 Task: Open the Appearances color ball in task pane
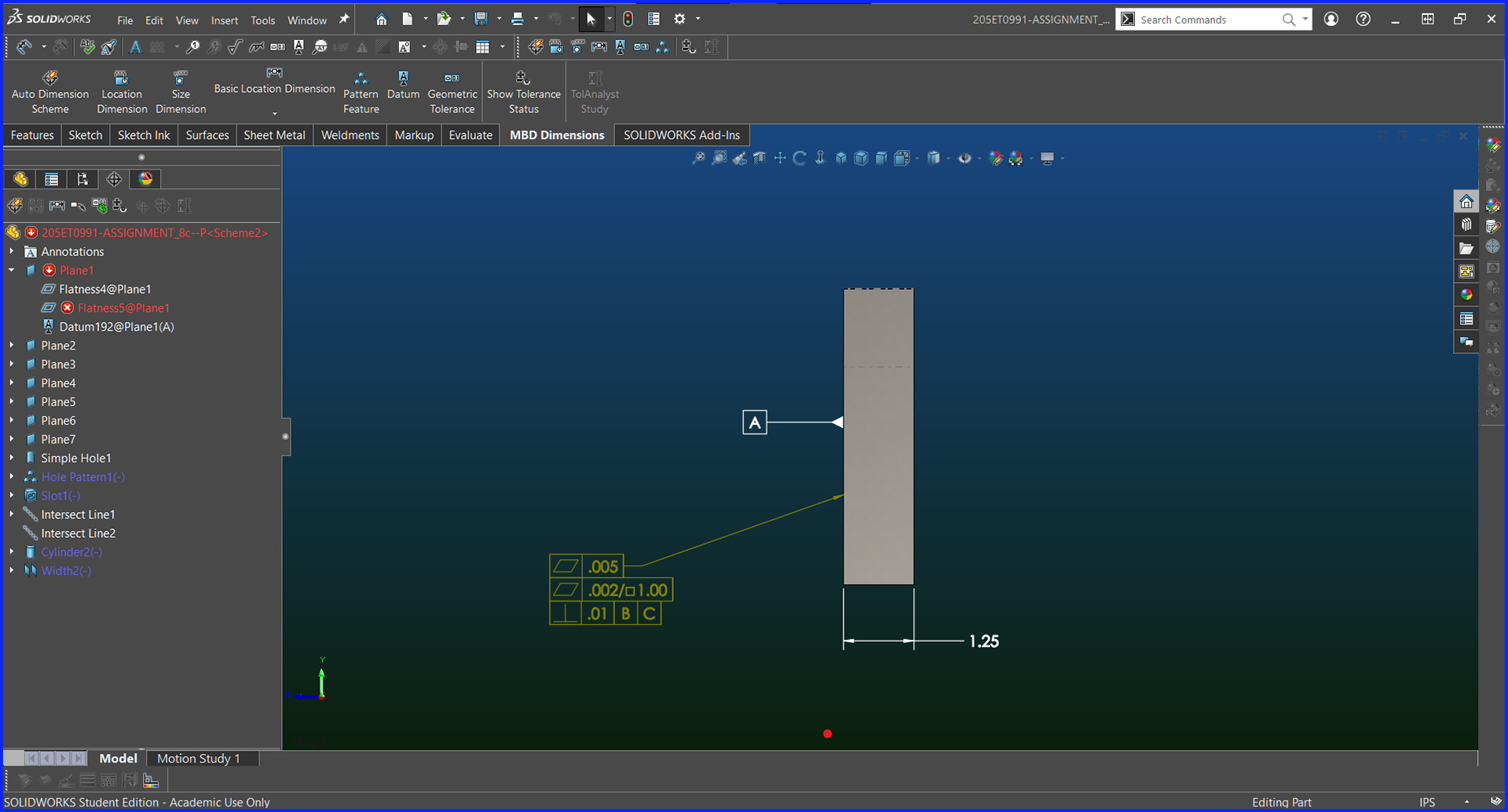[x=1466, y=294]
